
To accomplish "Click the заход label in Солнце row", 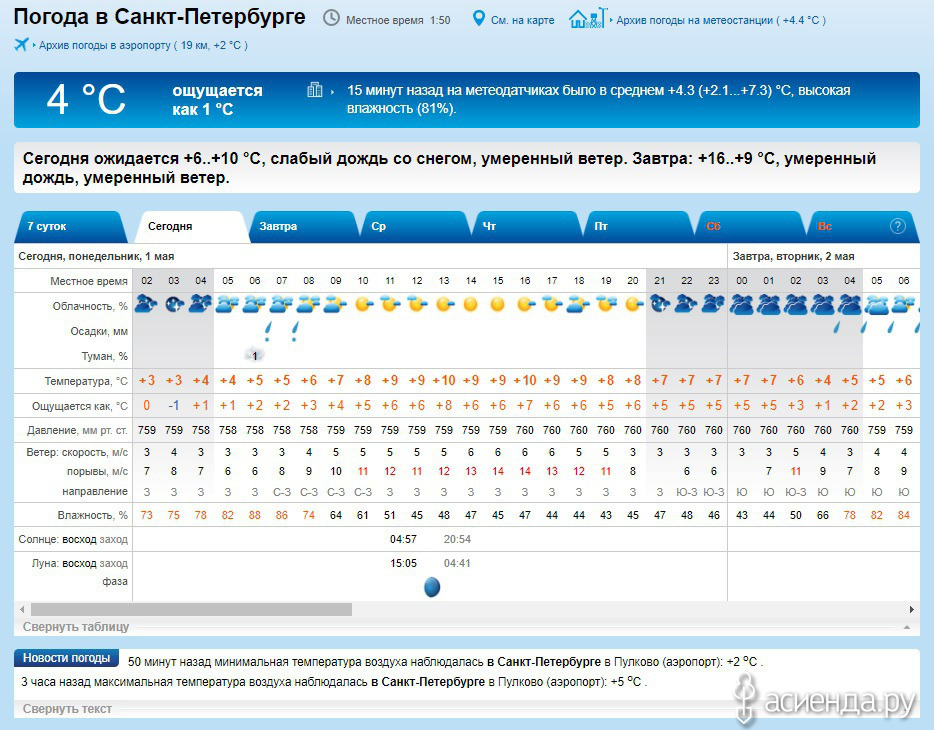I will 113,539.
